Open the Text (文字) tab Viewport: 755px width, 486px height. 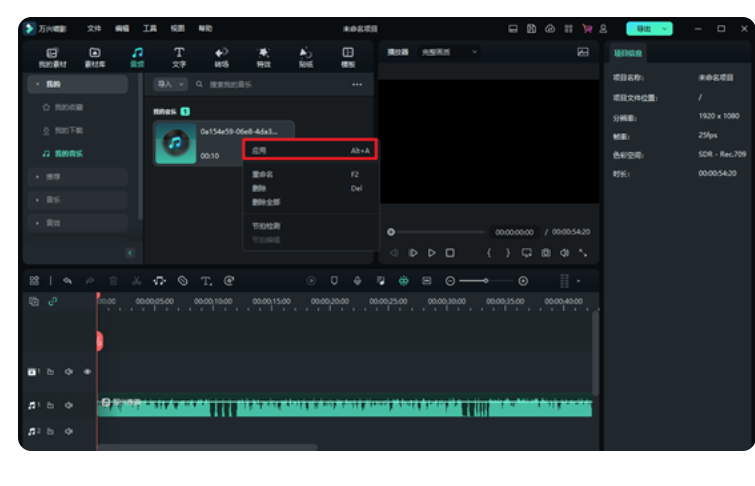pos(179,56)
